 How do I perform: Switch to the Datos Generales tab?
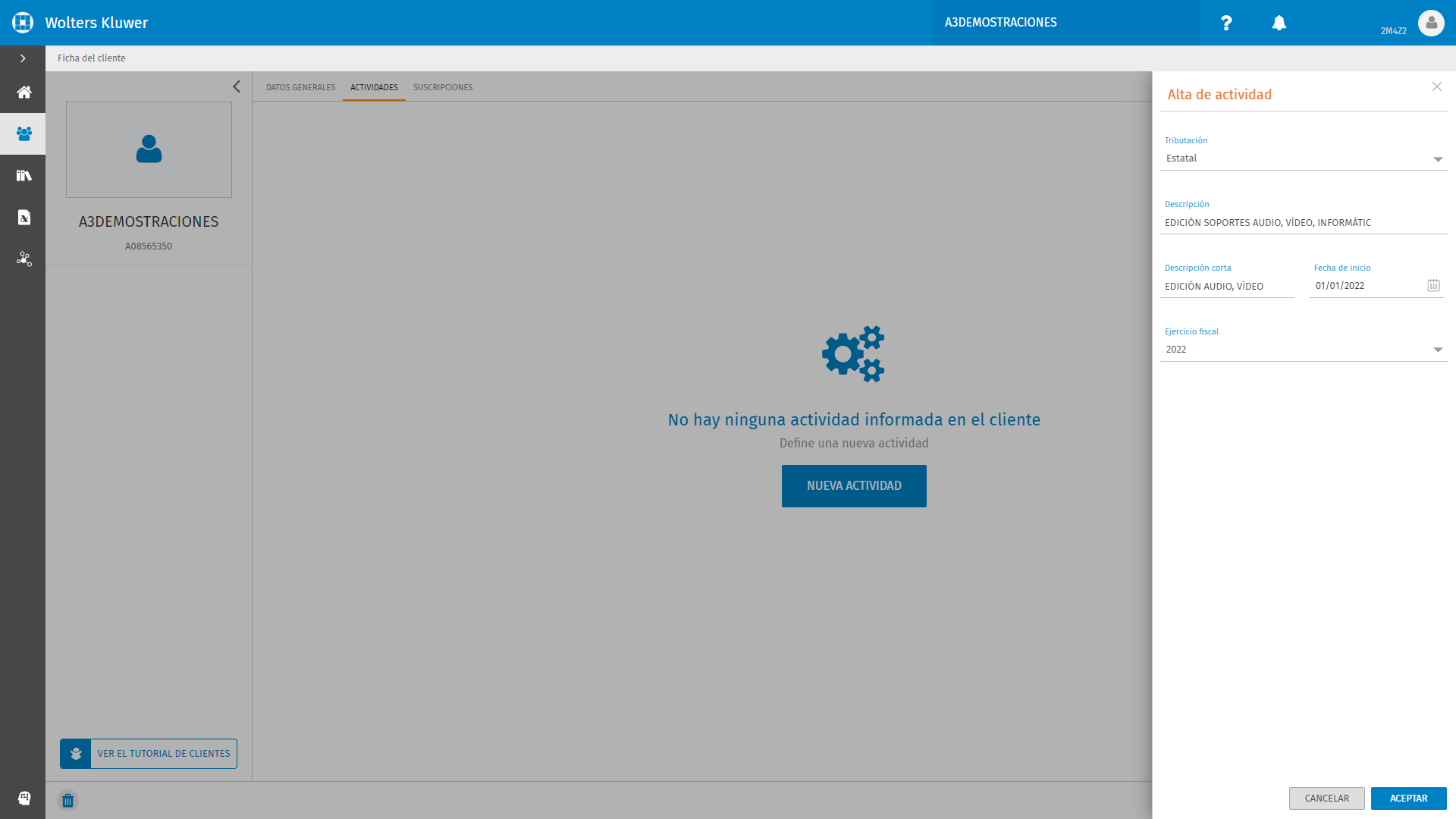(x=300, y=87)
